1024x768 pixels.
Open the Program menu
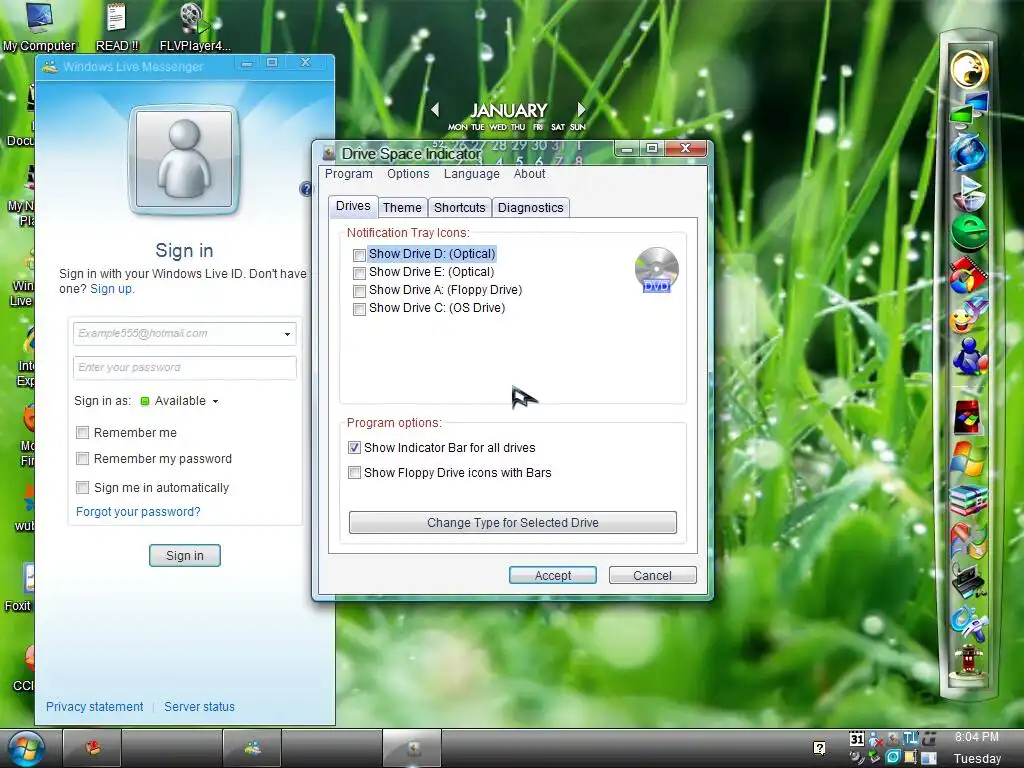[x=349, y=174]
